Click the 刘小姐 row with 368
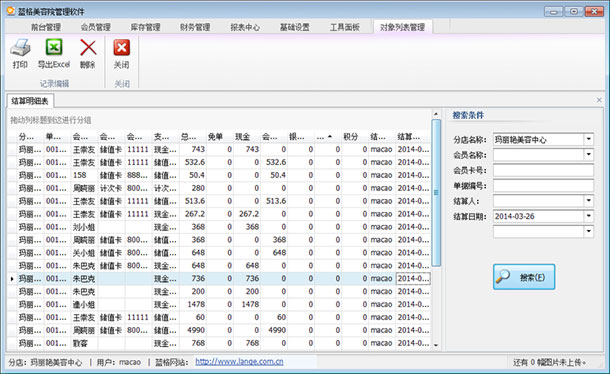The image size is (610, 374). coord(220,227)
